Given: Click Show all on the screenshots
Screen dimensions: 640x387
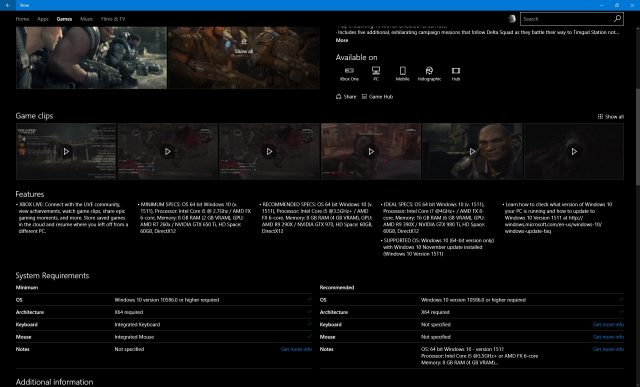Looking at the screenshot, I should 244,47.
